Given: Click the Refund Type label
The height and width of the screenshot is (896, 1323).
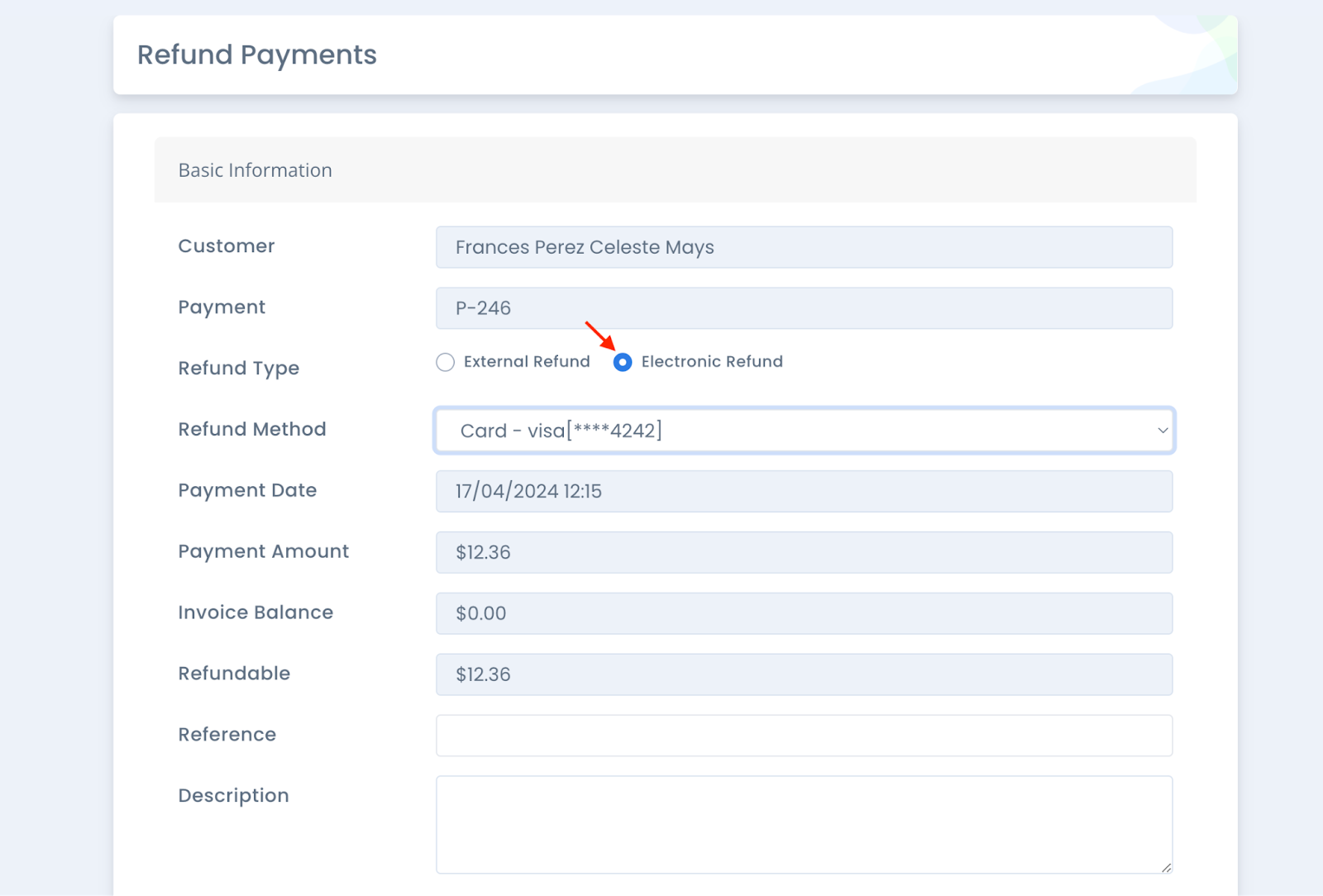Looking at the screenshot, I should coord(238,368).
